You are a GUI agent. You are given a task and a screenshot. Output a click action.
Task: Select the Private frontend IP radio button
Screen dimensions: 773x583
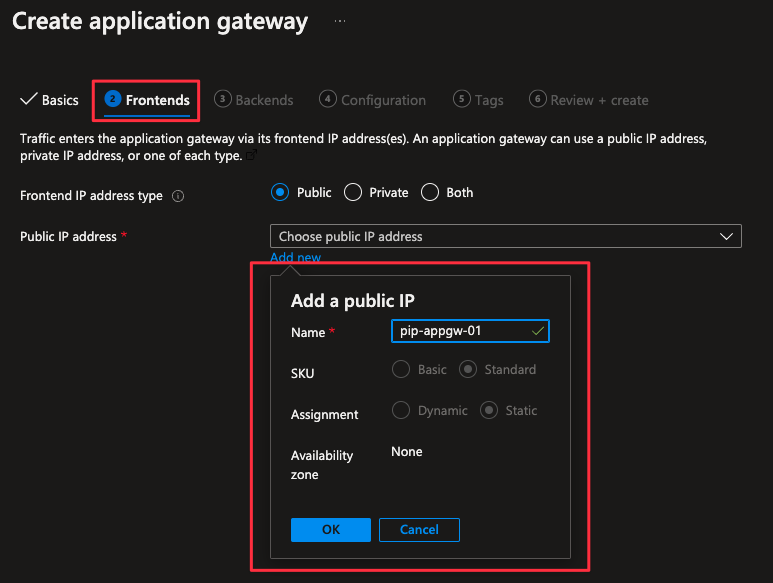[352, 192]
